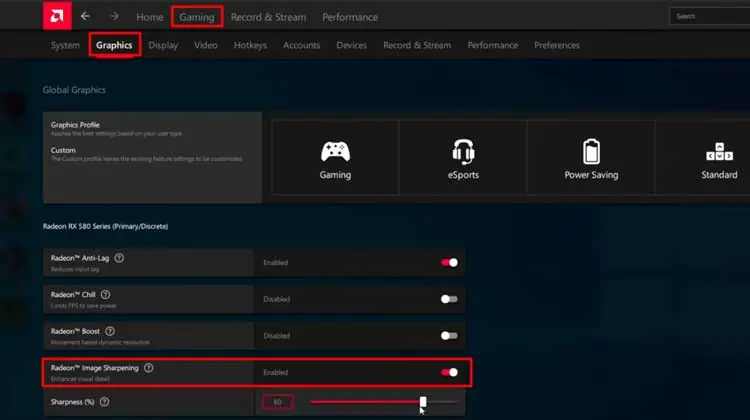Open the Home tab

pyautogui.click(x=150, y=17)
